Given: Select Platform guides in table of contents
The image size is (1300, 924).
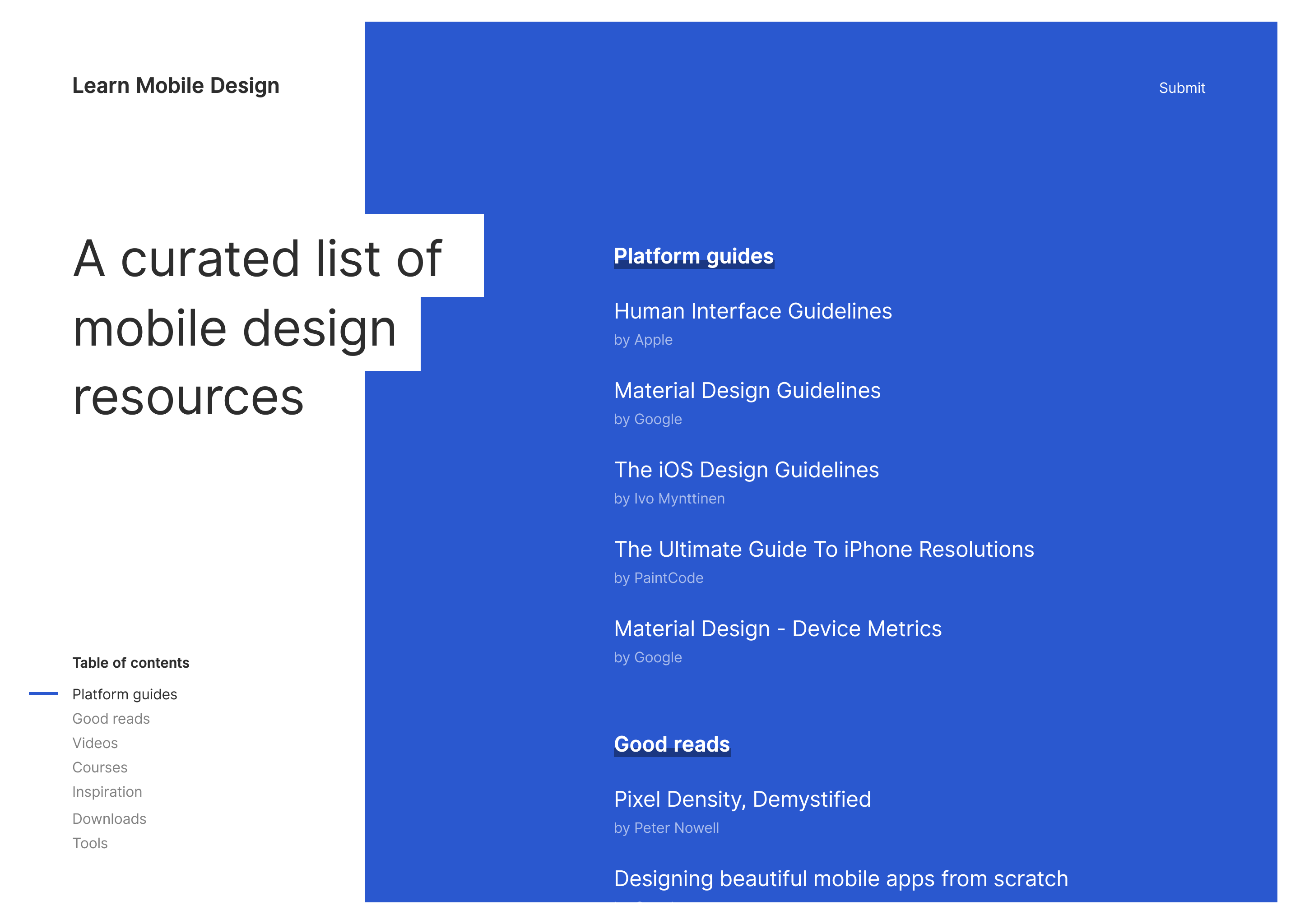Looking at the screenshot, I should point(125,694).
